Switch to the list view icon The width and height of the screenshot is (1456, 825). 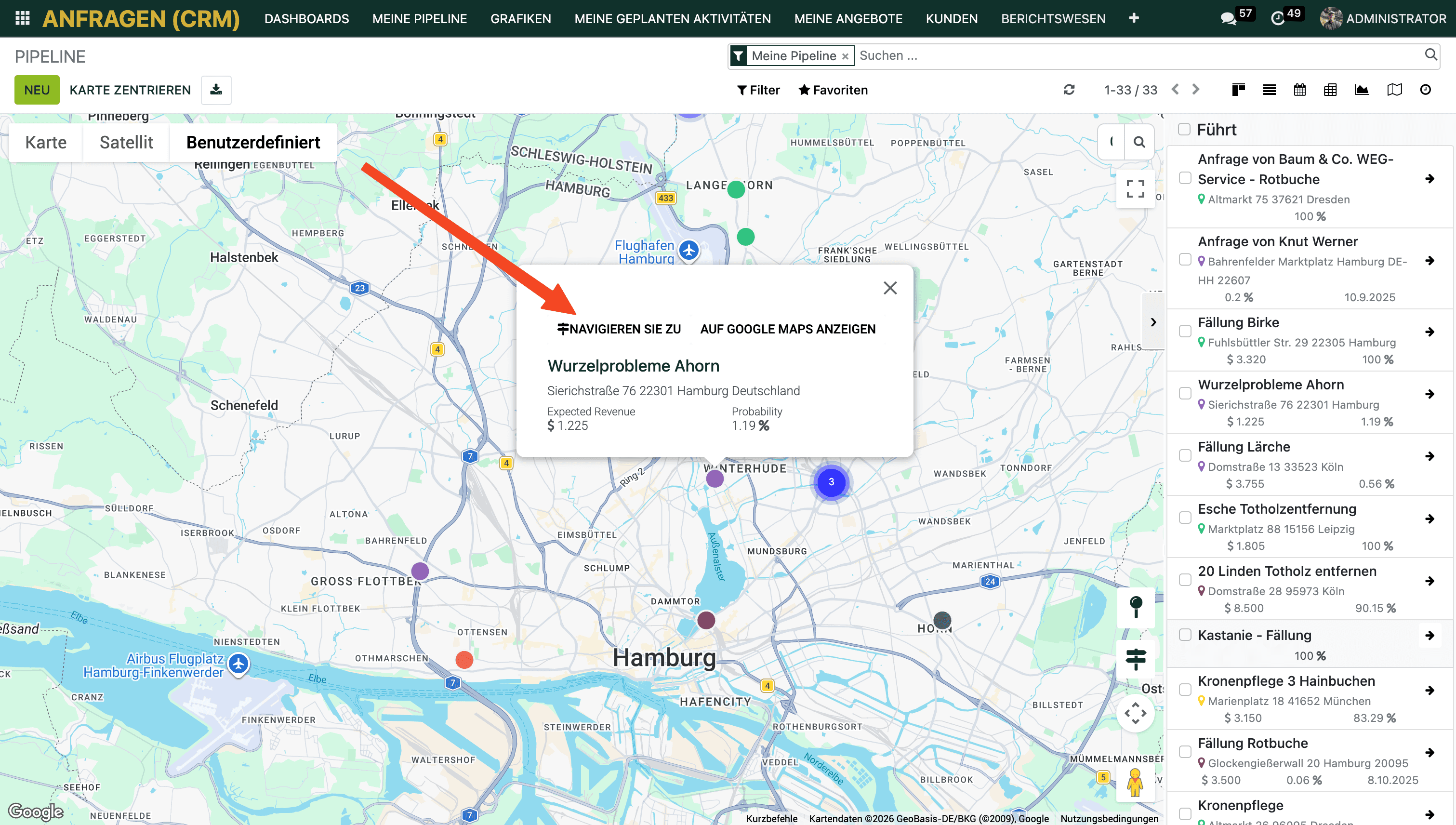coord(1269,90)
